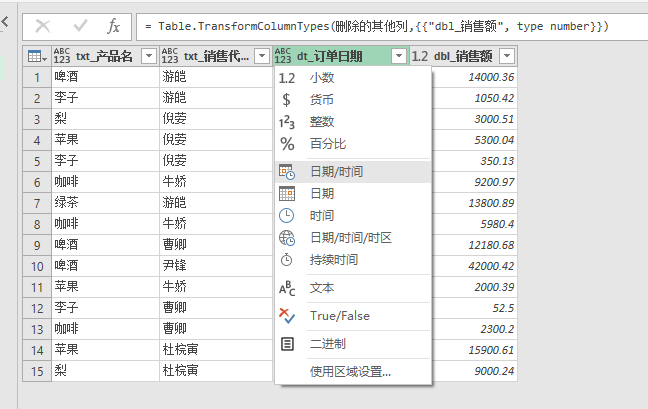The image size is (648, 409).
Task: Click ABC123 type icon of dt_订单日期 column
Action: [x=284, y=56]
